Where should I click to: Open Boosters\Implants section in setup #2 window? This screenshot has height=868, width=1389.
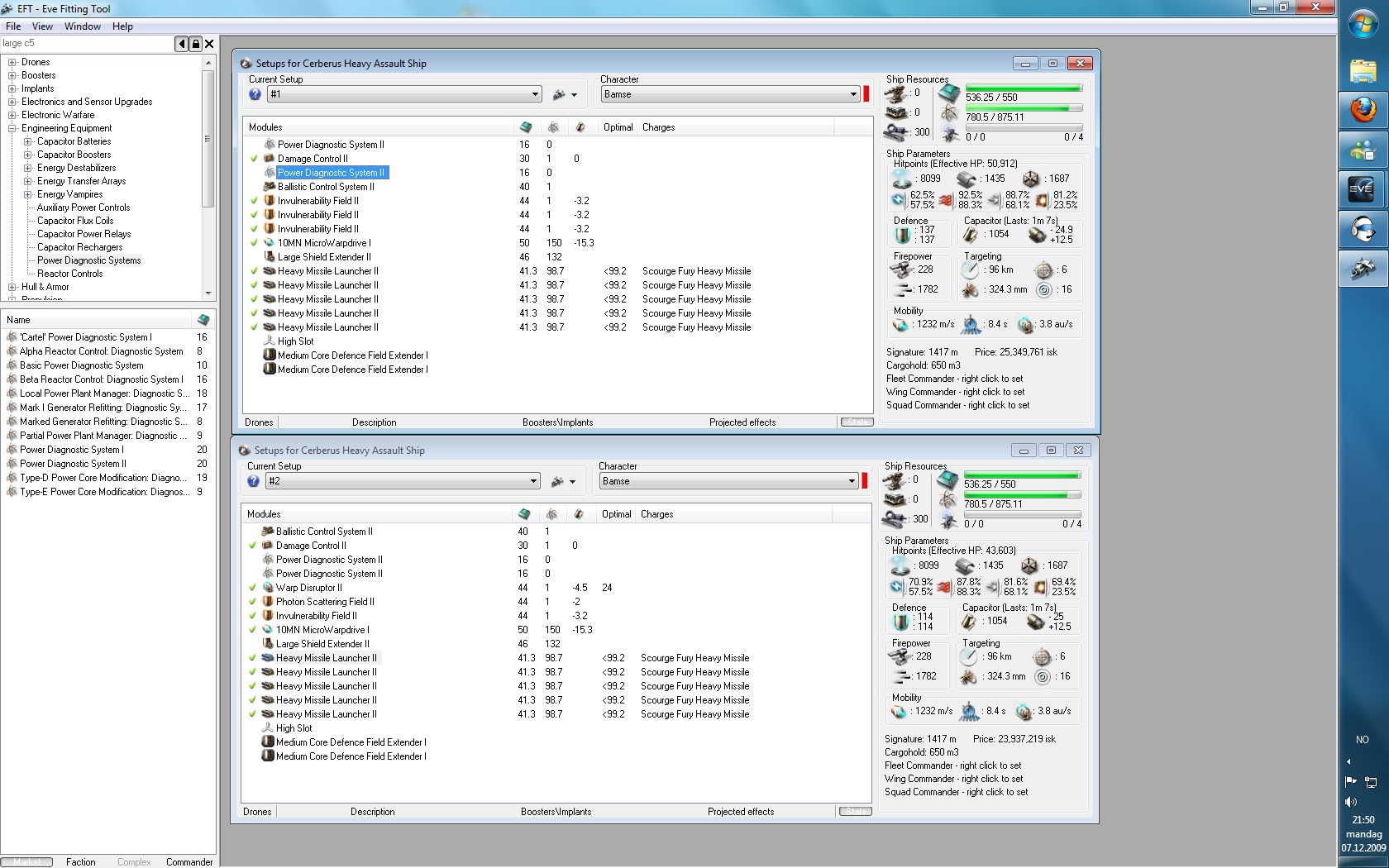click(556, 812)
